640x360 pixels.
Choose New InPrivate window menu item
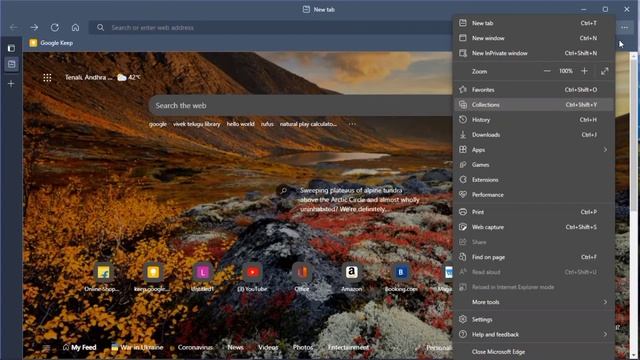(x=533, y=53)
